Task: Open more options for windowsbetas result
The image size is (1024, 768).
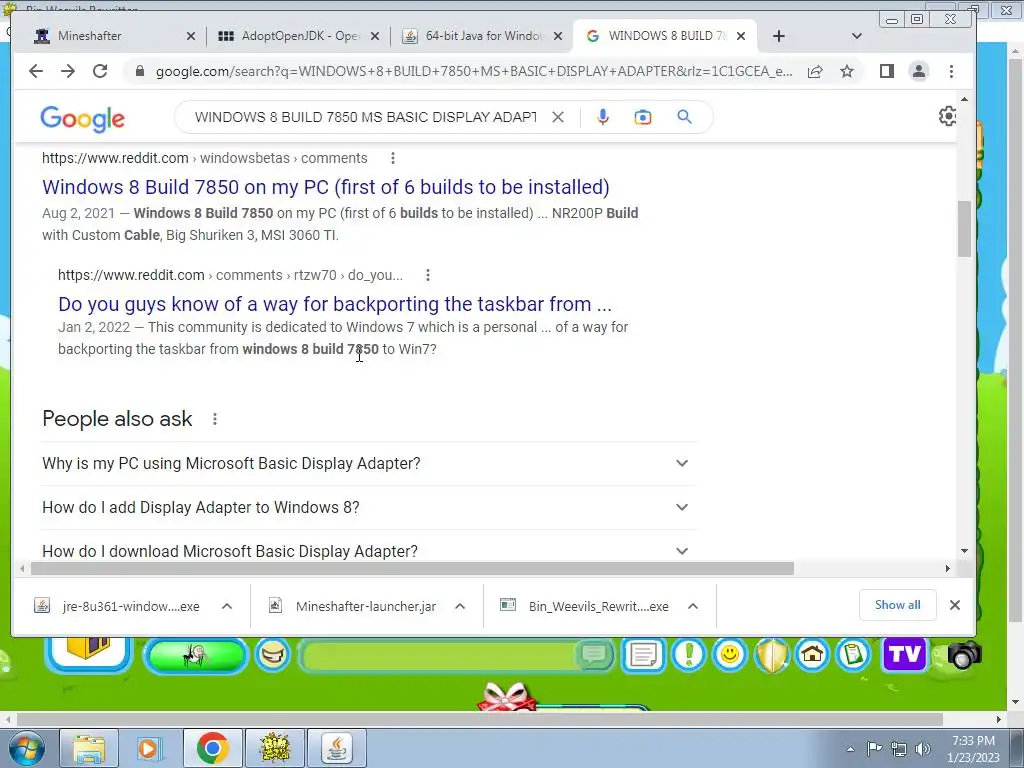Action: pos(392,158)
